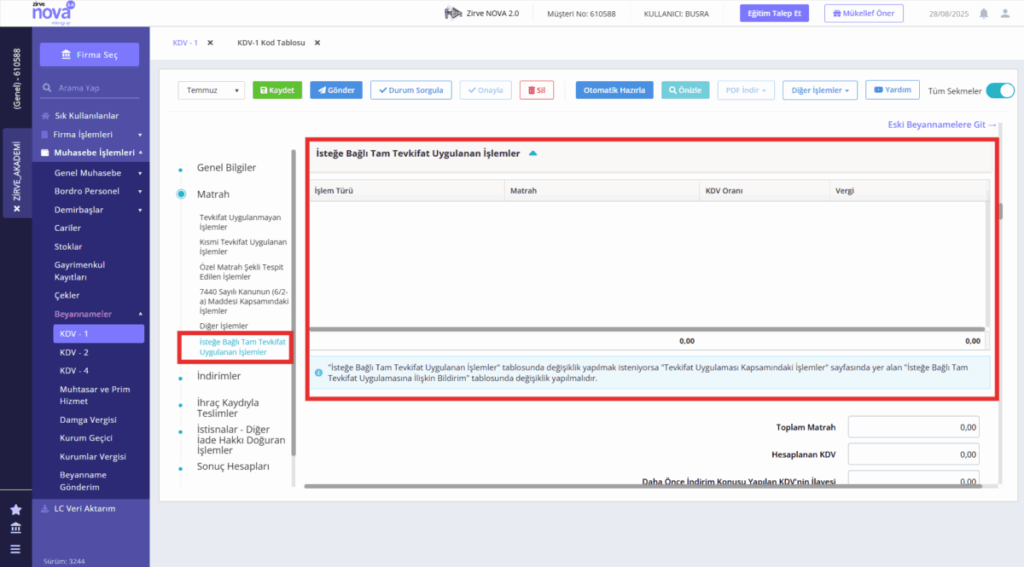This screenshot has width=1024, height=567.
Task: Open the PDF İndir dropdown
Action: pyautogui.click(x=746, y=90)
